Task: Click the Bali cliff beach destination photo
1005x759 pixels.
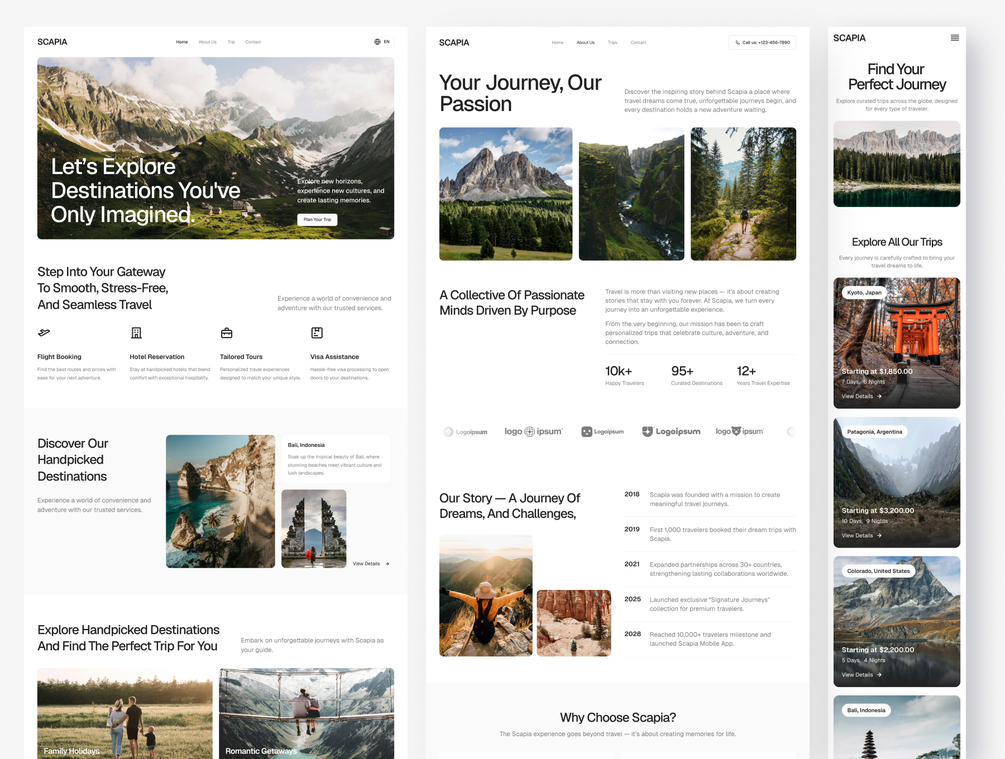Action: click(x=220, y=501)
